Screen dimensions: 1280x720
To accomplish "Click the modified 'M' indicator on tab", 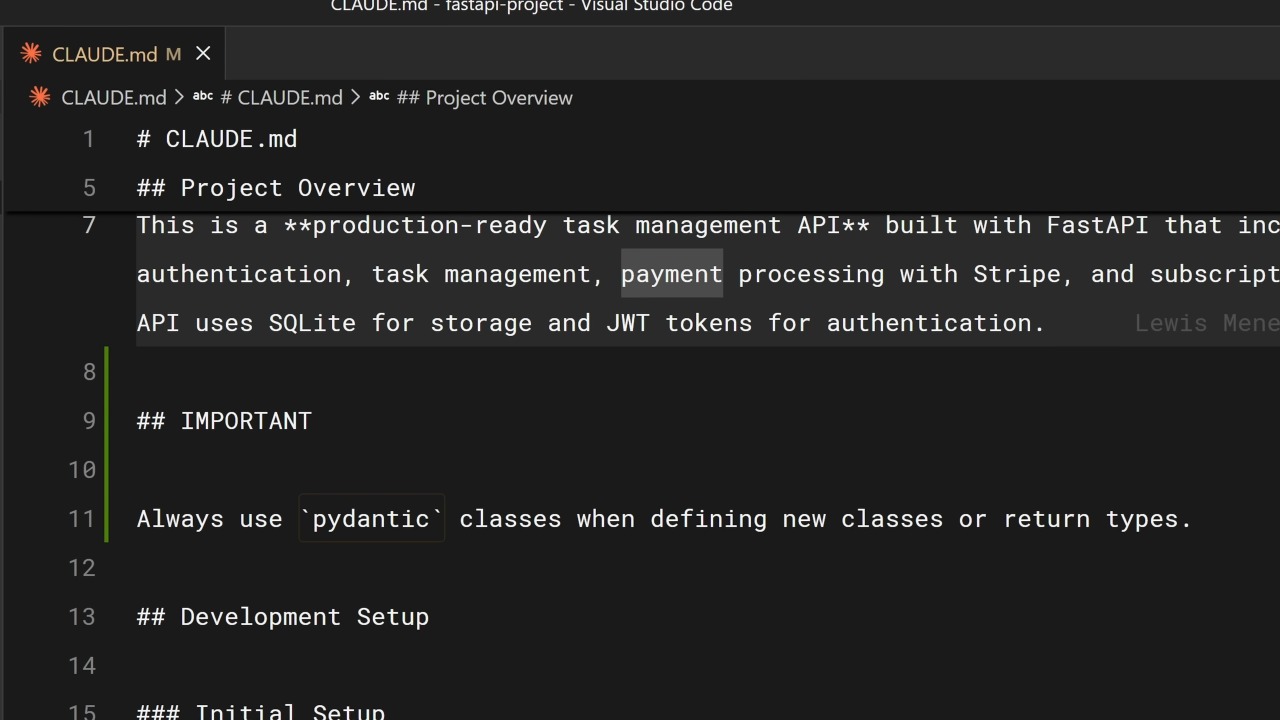I will 173,54.
